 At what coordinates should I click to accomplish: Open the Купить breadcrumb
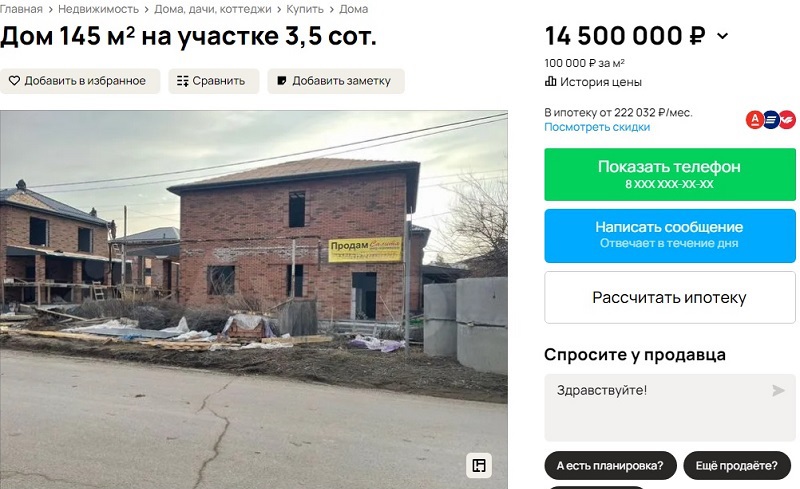[305, 9]
